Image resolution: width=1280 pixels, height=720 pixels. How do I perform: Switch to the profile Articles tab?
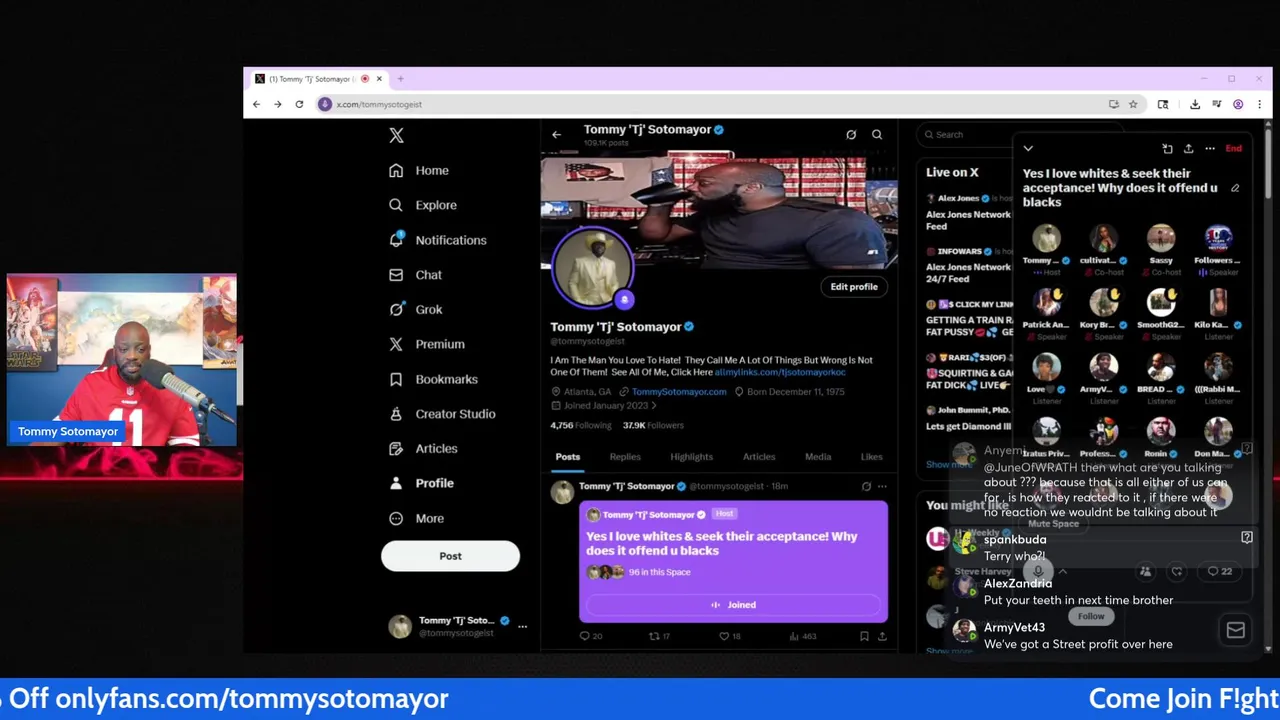click(759, 457)
